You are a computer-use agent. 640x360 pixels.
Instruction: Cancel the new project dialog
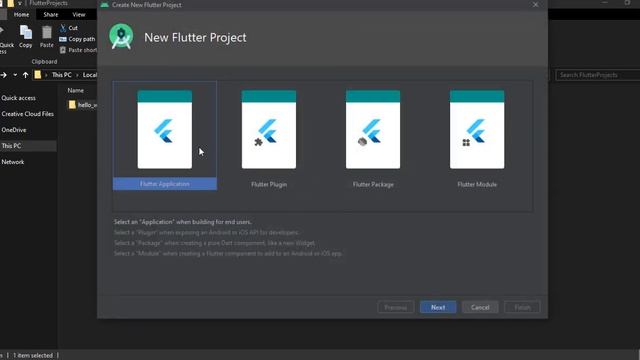click(480, 307)
